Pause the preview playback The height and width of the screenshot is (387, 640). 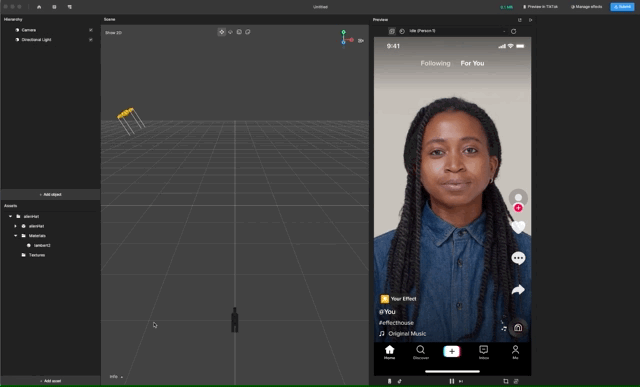click(451, 381)
